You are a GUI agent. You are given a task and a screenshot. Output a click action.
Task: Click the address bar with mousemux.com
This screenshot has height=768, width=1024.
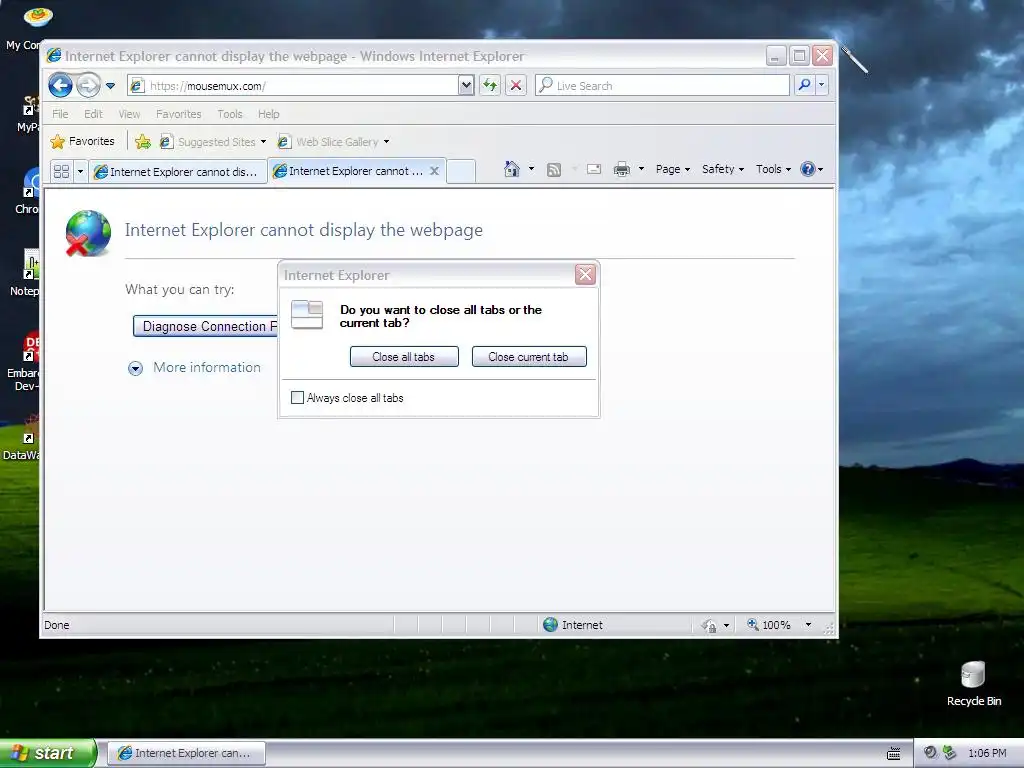click(293, 86)
